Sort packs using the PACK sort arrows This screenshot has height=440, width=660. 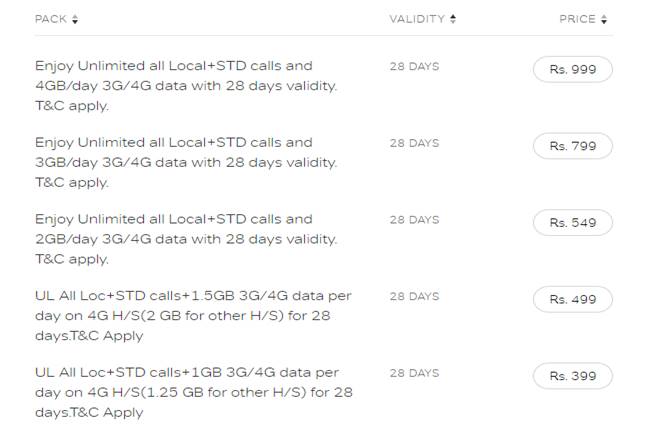[x=75, y=19]
